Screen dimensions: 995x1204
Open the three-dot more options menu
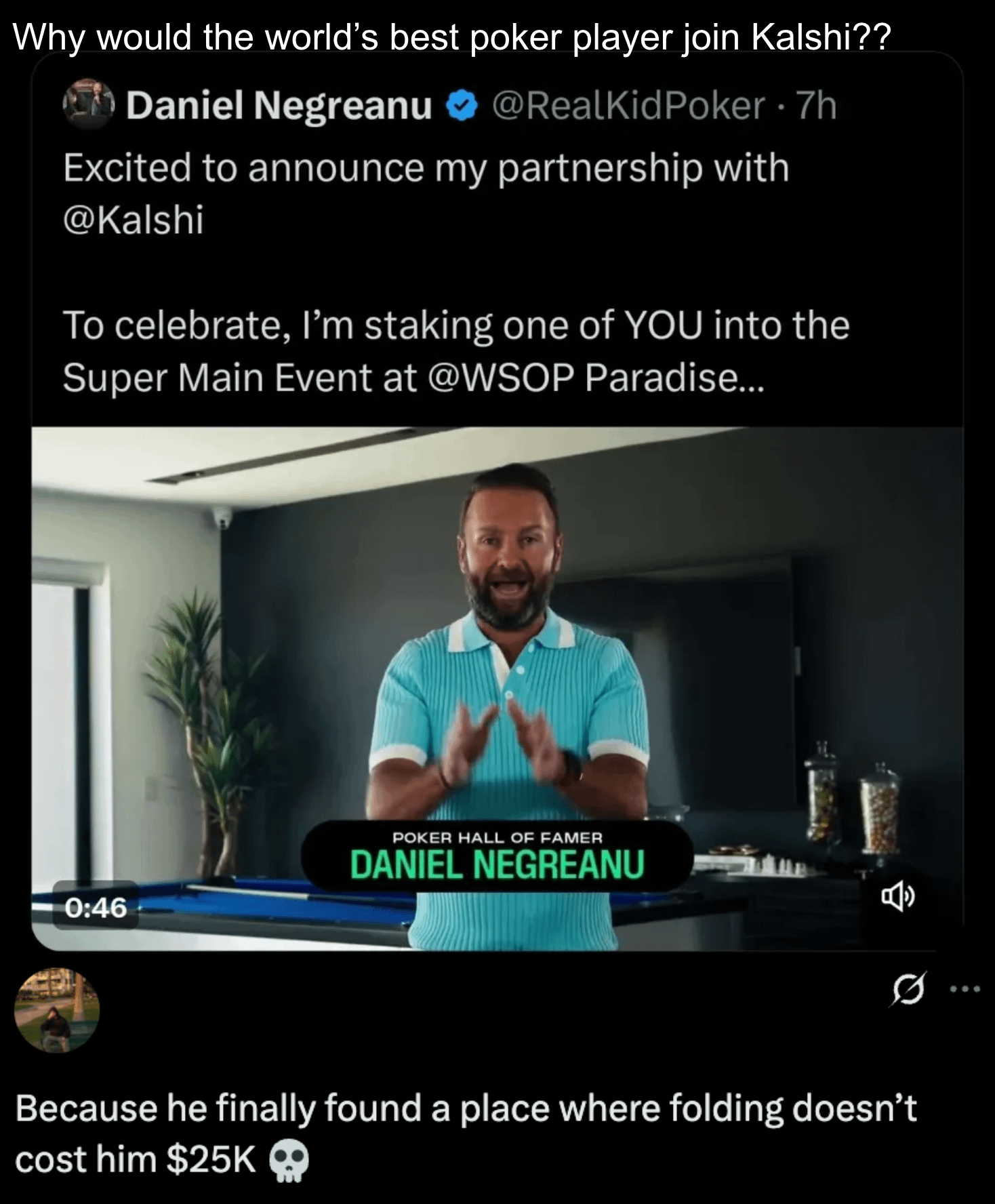964,989
